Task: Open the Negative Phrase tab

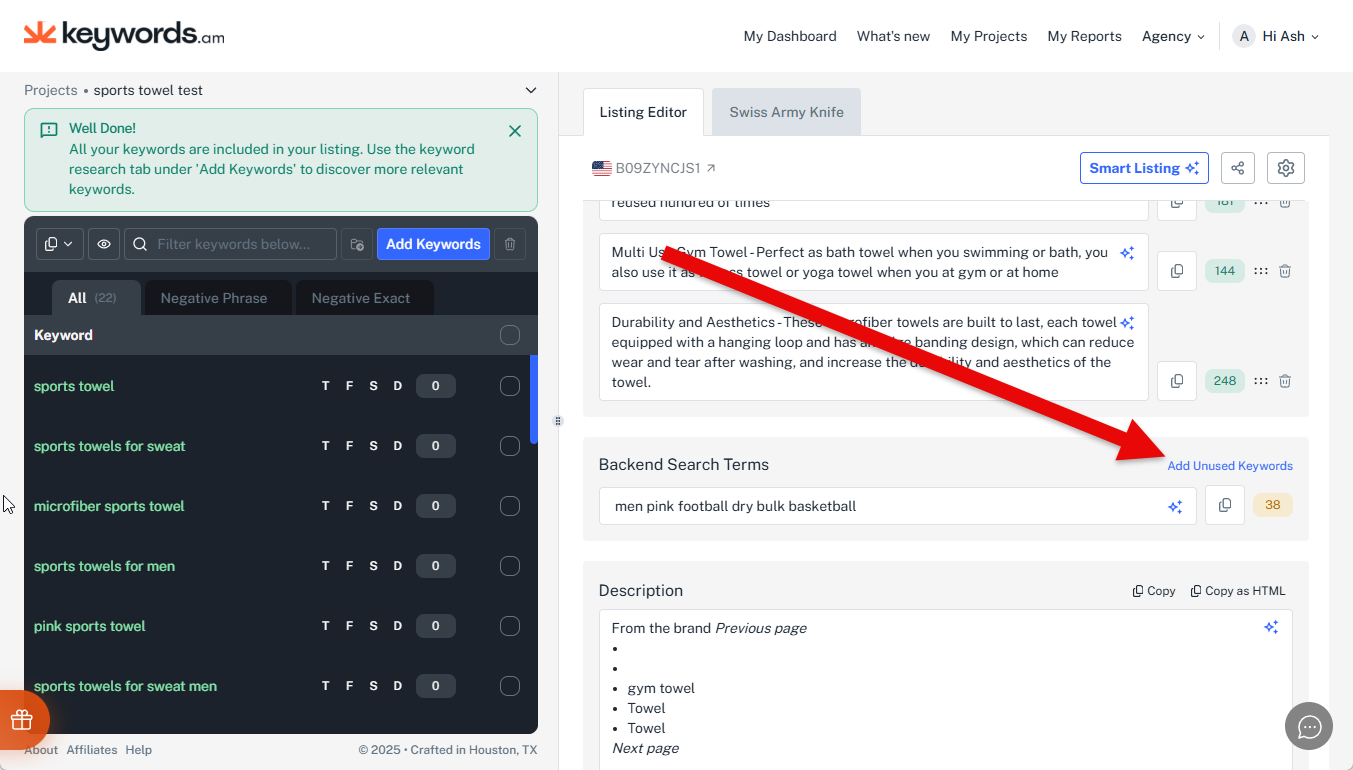Action: 214,298
